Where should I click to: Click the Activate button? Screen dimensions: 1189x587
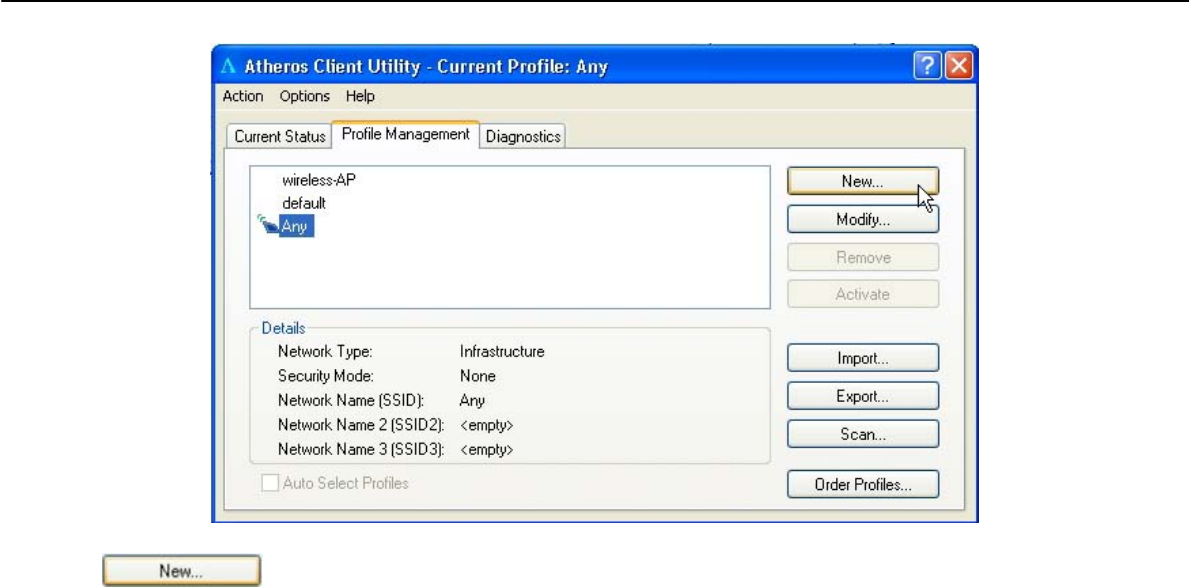(x=863, y=294)
